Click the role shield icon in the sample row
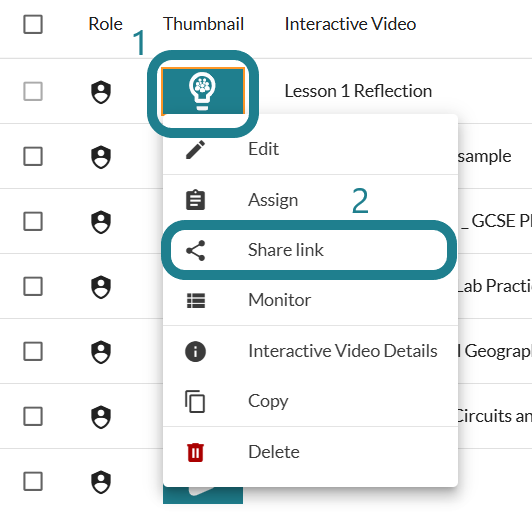 coord(101,157)
